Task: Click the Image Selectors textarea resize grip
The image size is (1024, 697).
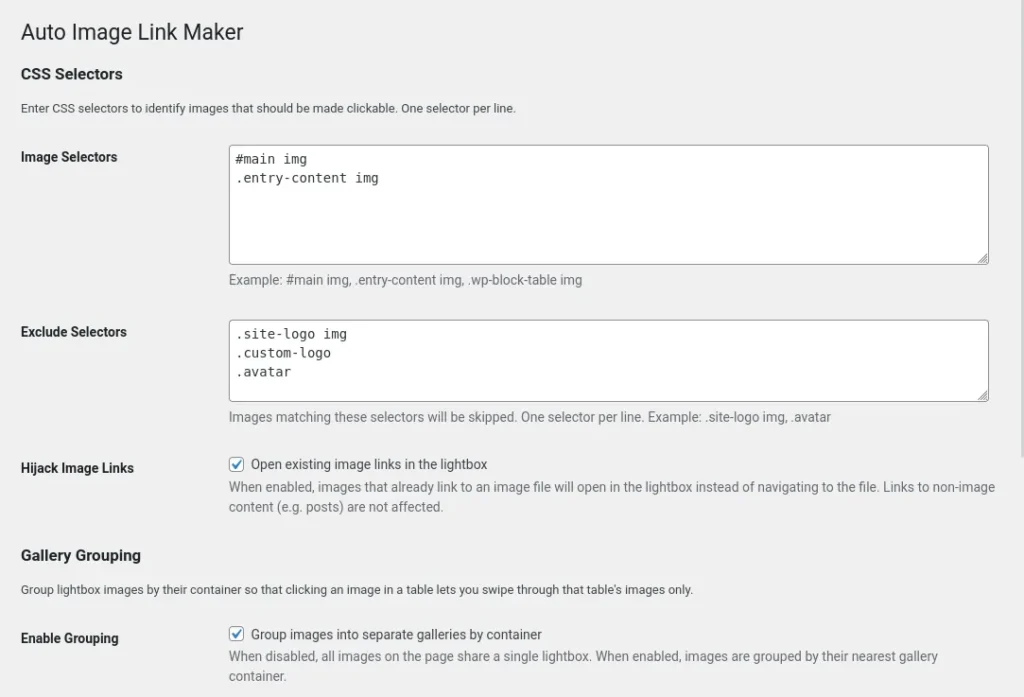Action: (982, 260)
